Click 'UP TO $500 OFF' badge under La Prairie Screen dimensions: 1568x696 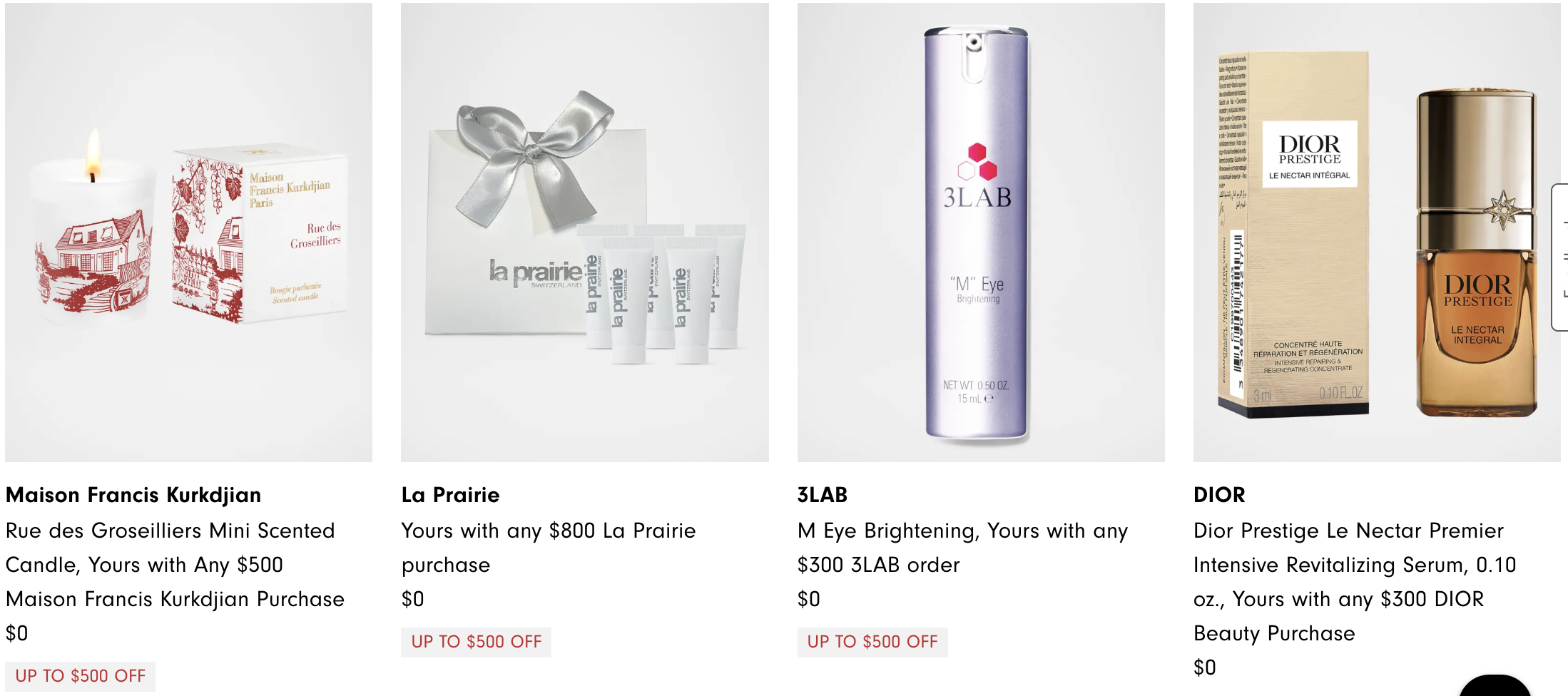click(476, 642)
